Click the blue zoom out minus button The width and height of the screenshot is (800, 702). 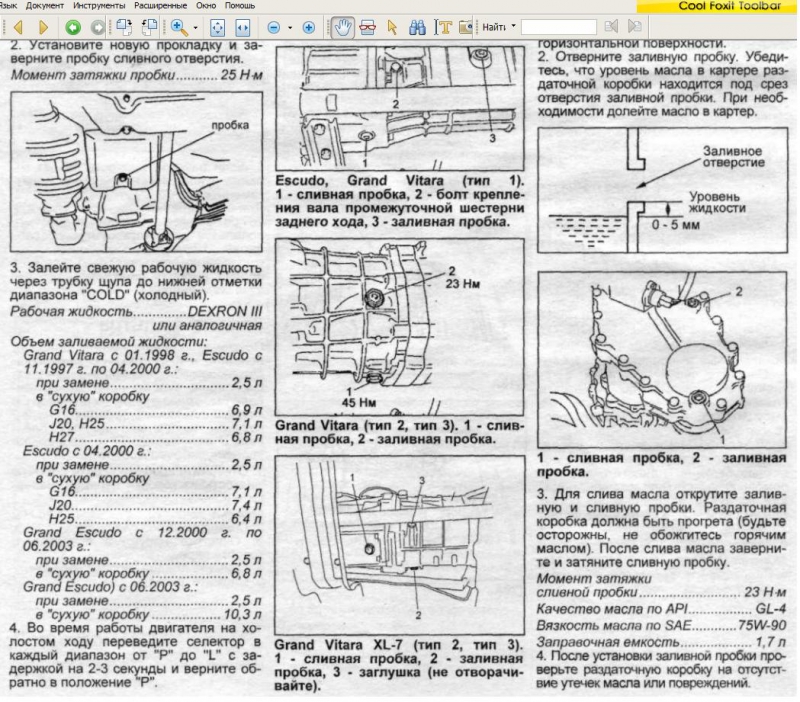click(274, 28)
